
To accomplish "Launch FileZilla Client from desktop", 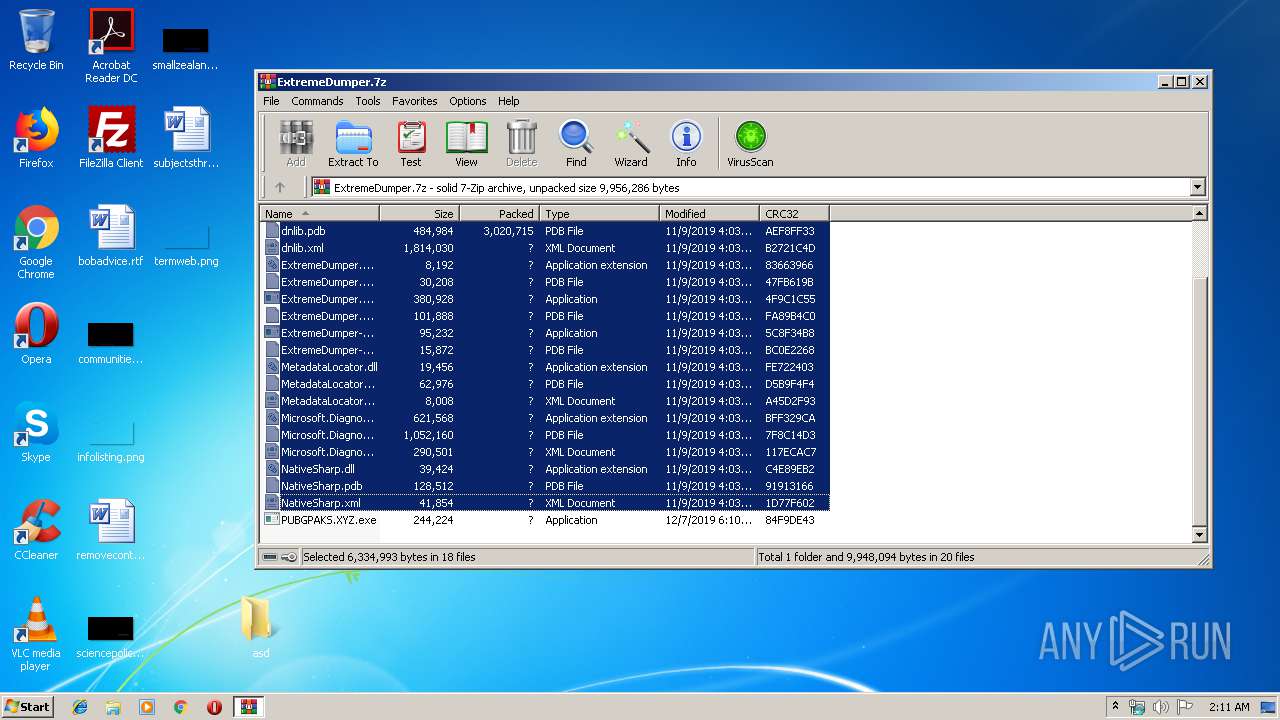I will coord(111,138).
